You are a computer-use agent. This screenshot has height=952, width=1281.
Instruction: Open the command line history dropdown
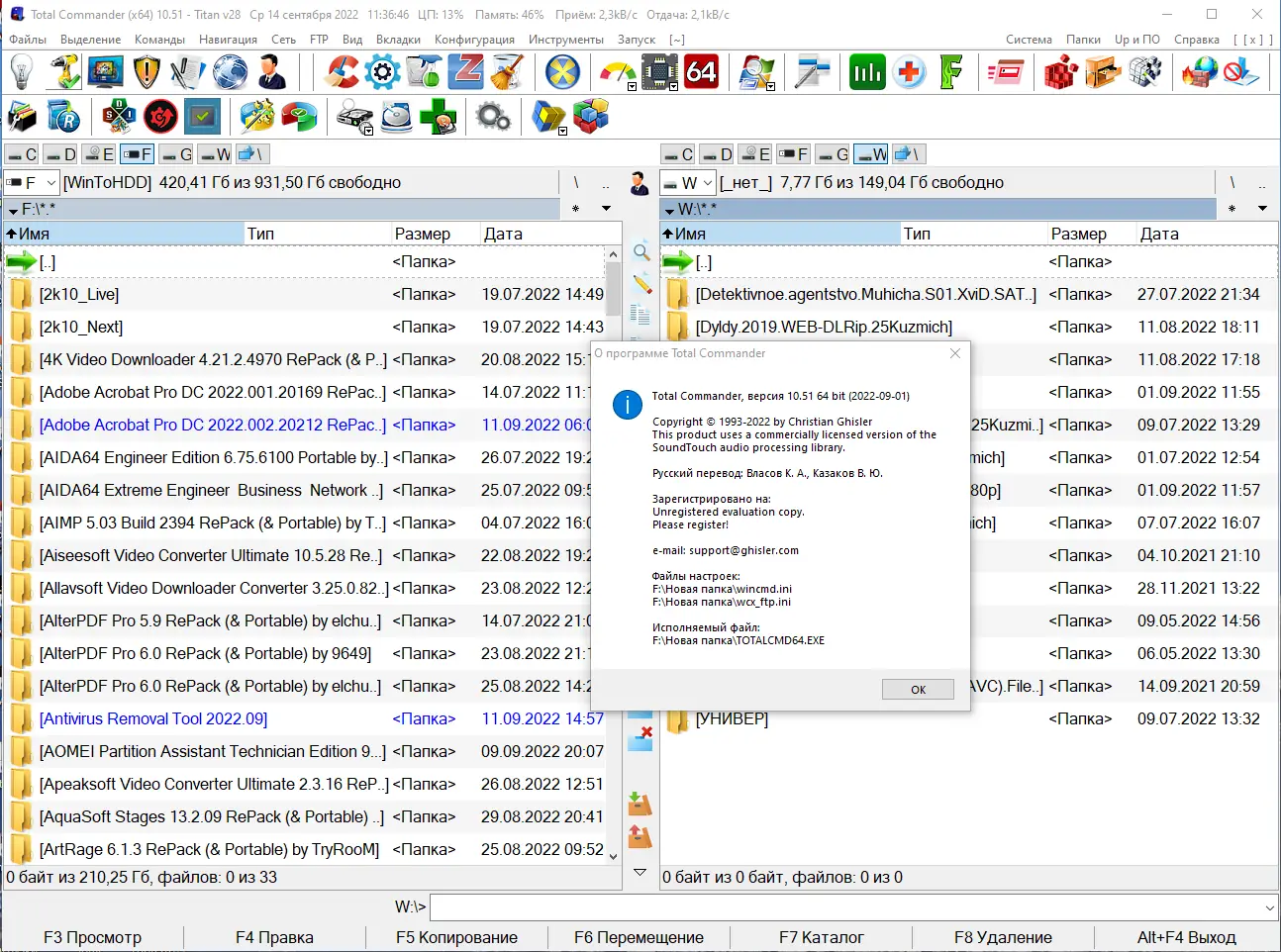click(1268, 906)
